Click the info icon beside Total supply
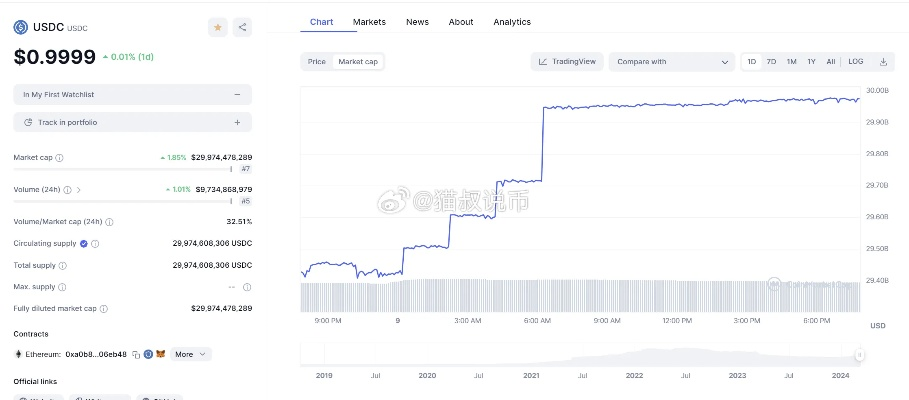This screenshot has height=400, width=909. (x=63, y=265)
